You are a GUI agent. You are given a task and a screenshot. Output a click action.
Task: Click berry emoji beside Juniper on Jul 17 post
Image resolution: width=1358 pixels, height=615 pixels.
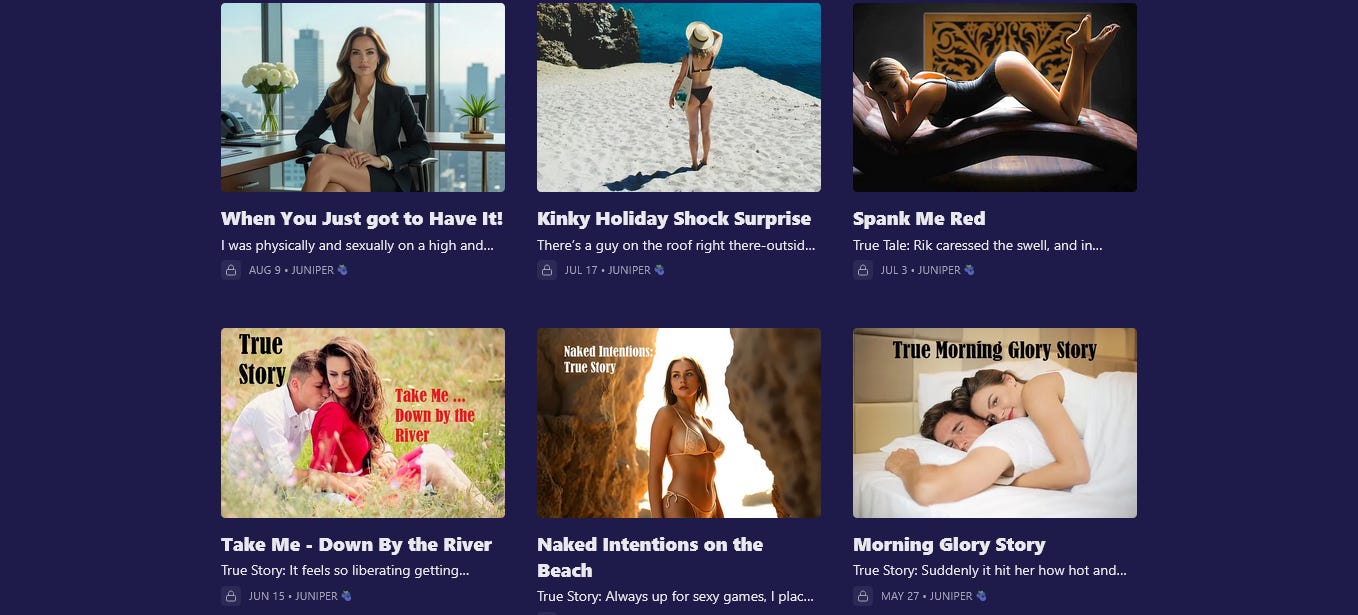coord(659,270)
